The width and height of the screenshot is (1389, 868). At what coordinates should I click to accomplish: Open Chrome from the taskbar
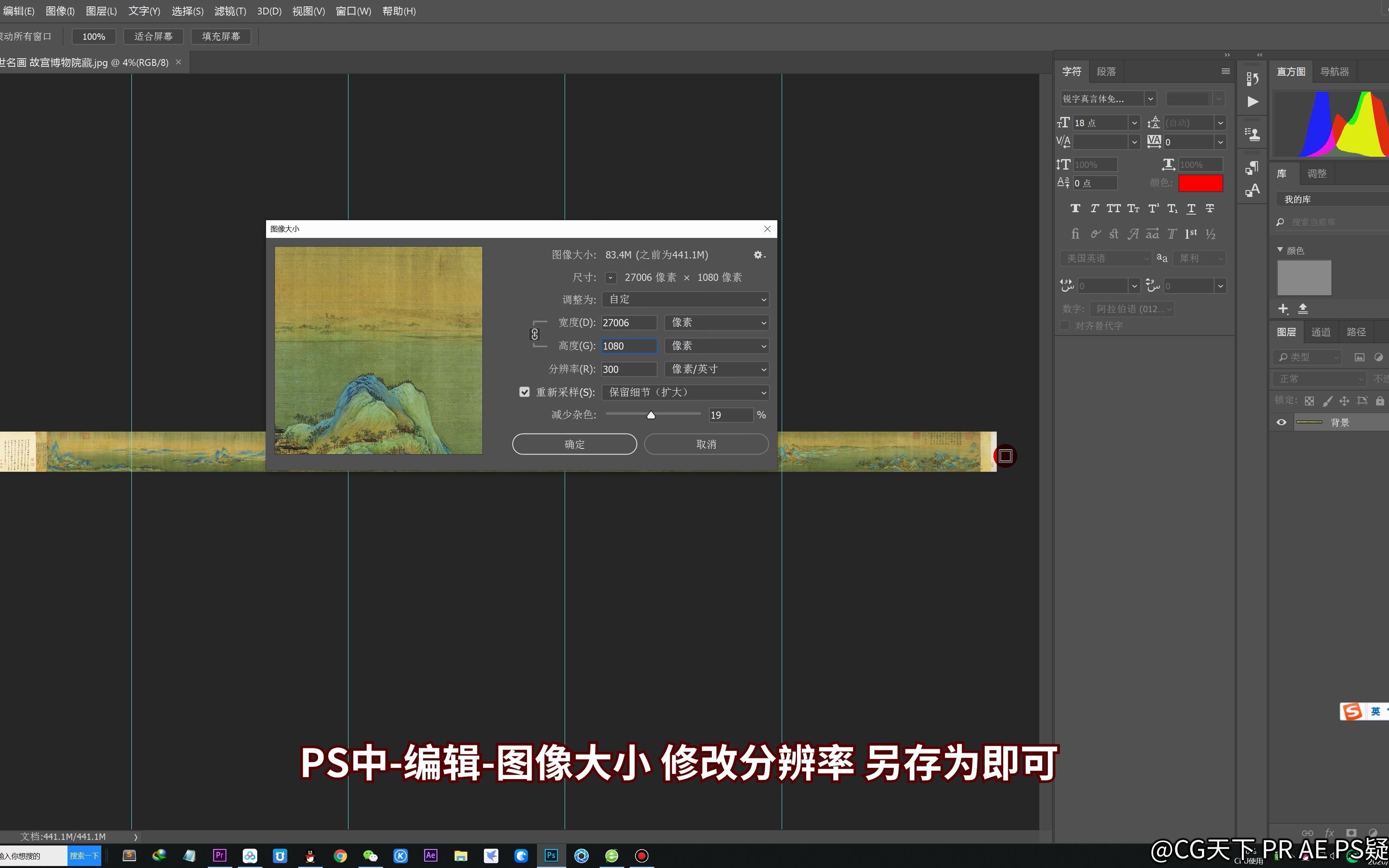[x=340, y=856]
